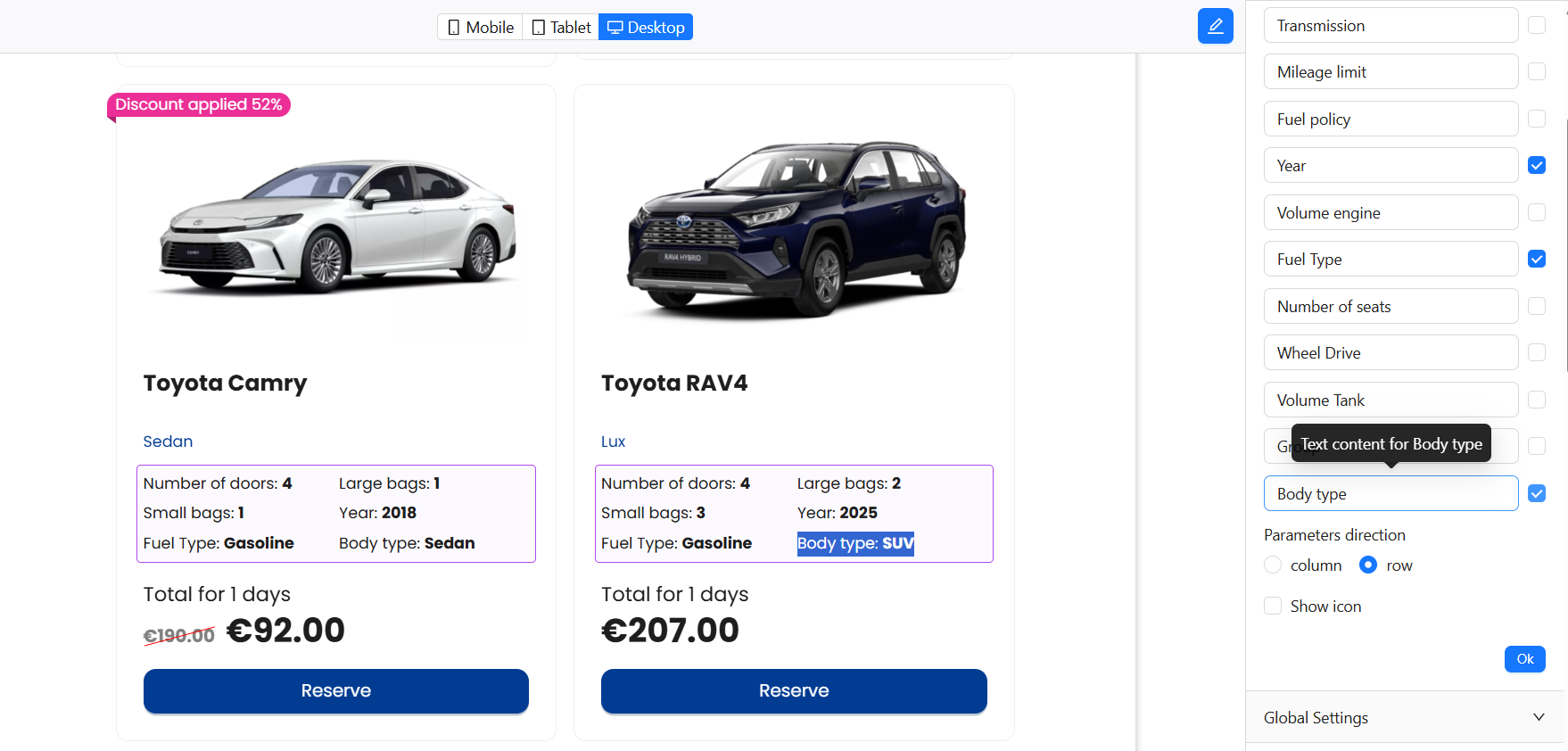Click the Body type text field
Image resolution: width=1568 pixels, height=751 pixels.
pos(1390,493)
